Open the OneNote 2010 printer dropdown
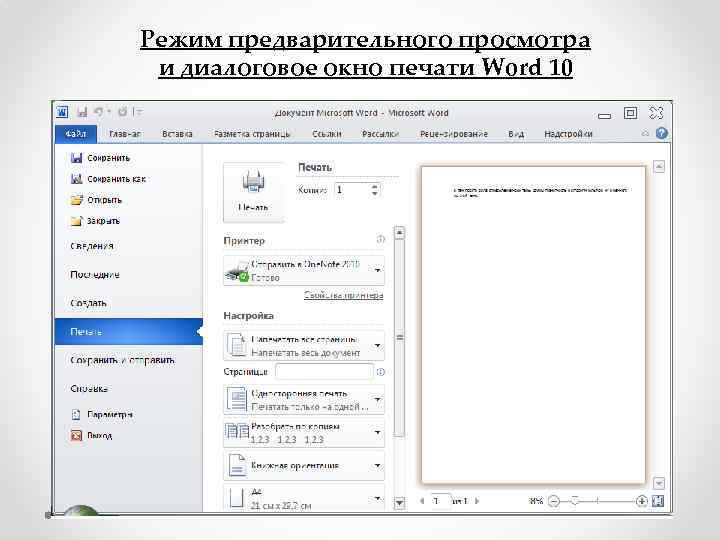The height and width of the screenshot is (540, 720). click(304, 270)
